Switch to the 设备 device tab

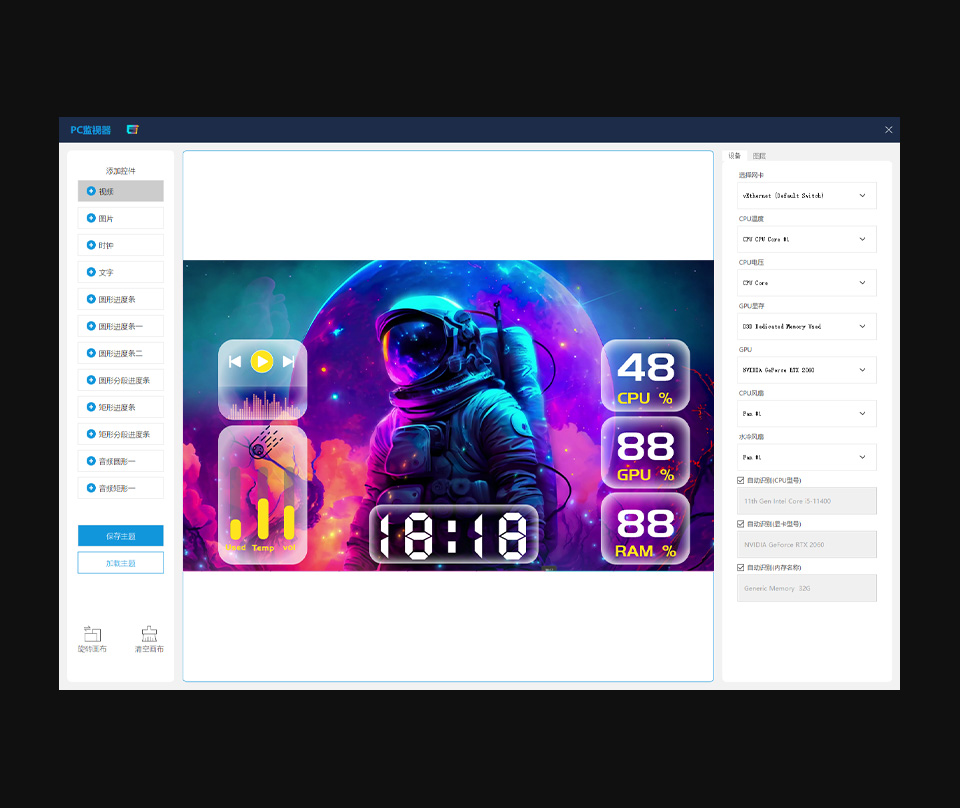point(734,155)
